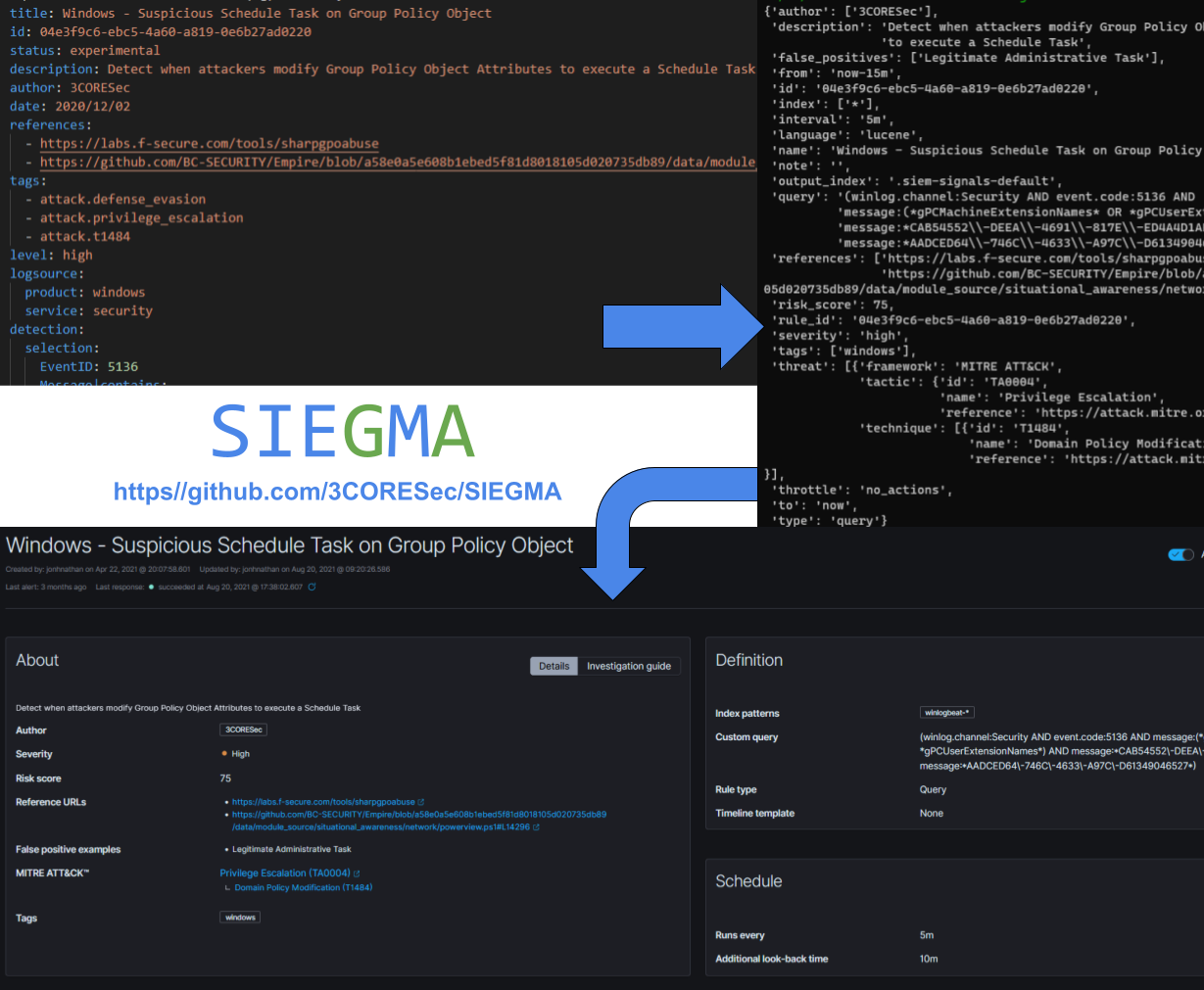Click 'type': 'query' in JSON output
Image resolution: width=1204 pixels, height=990 pixels.
coord(830,521)
